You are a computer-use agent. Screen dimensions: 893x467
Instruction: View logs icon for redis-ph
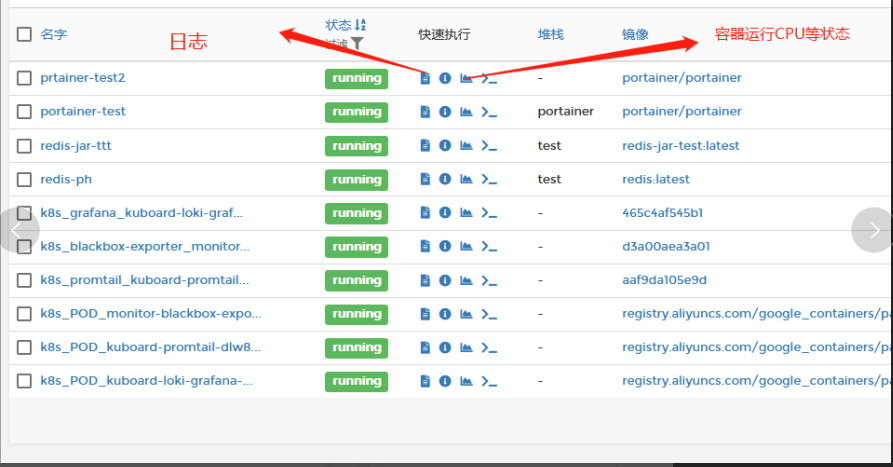[x=425, y=179]
